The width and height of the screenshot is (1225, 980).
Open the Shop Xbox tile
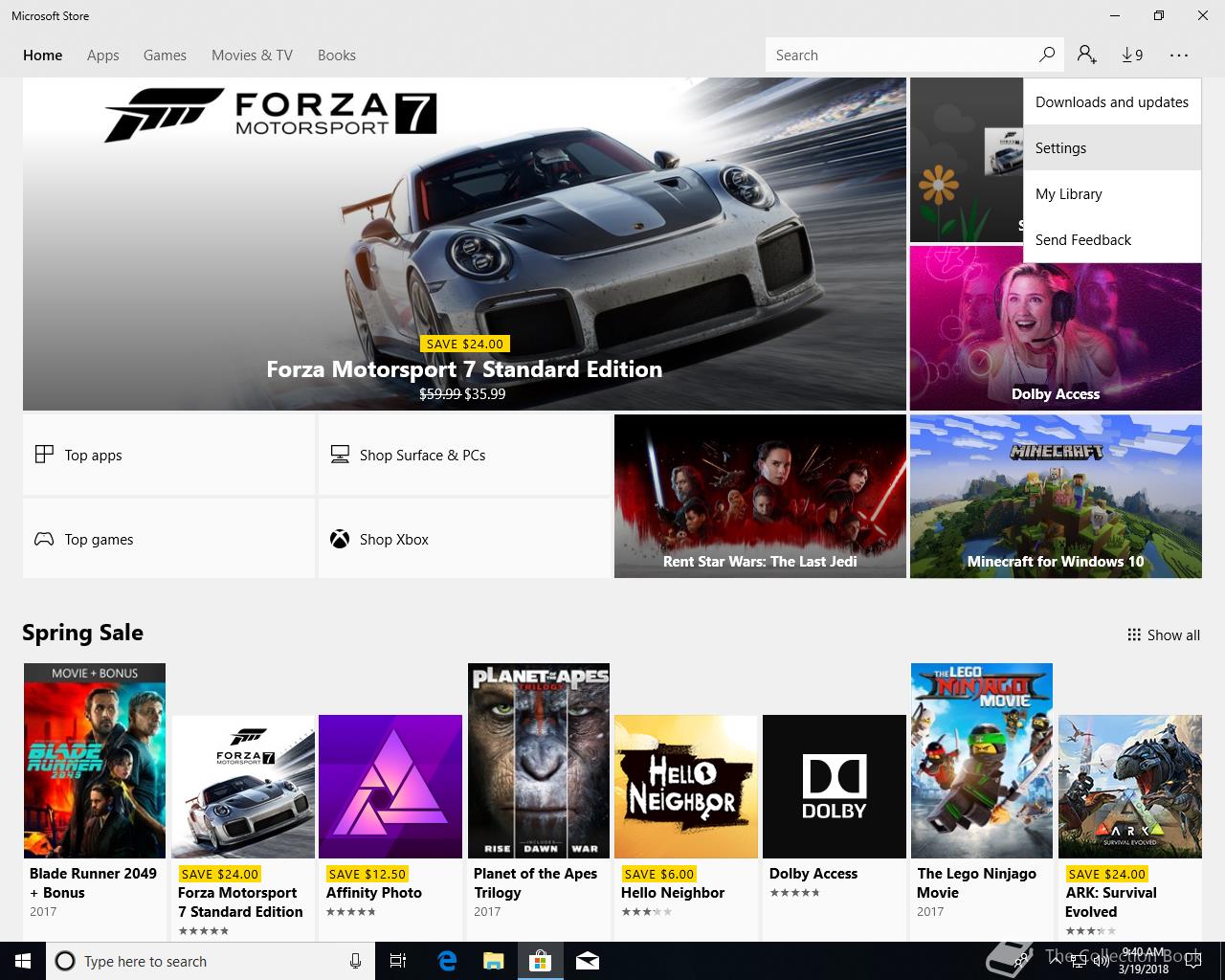[464, 539]
